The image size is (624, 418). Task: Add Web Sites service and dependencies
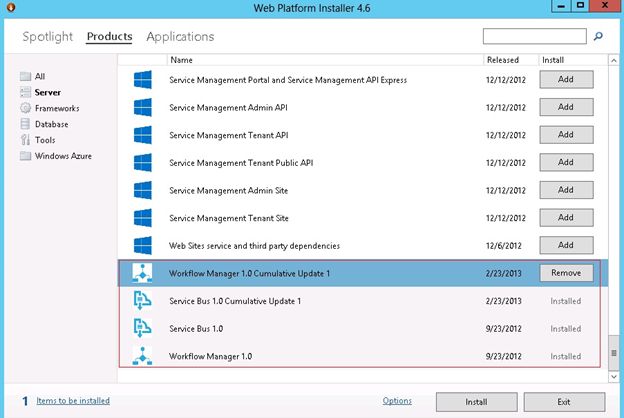pos(566,245)
